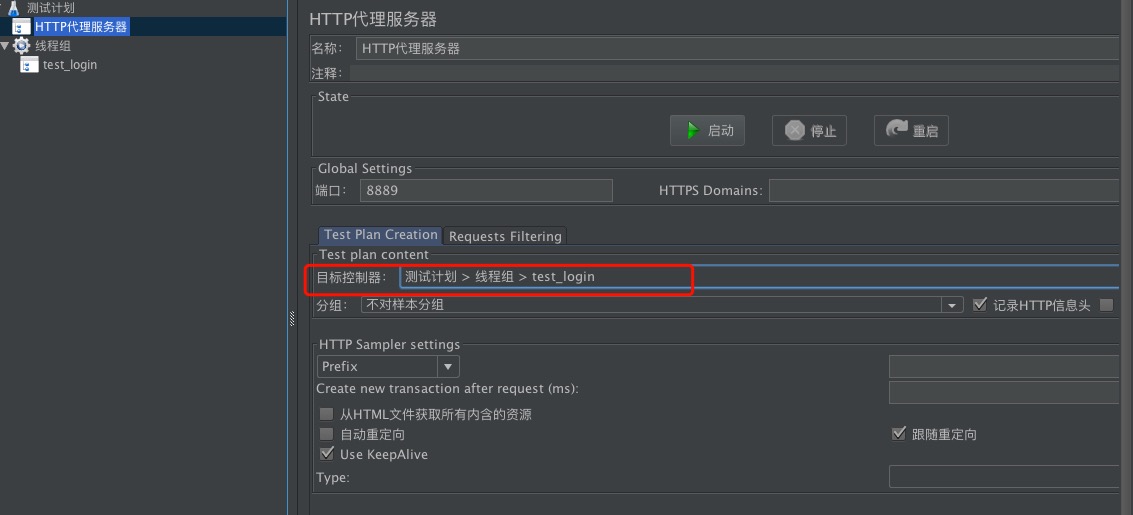1133x515 pixels.
Task: Select HTTP代理服务器 tree item
Action: [x=82, y=27]
